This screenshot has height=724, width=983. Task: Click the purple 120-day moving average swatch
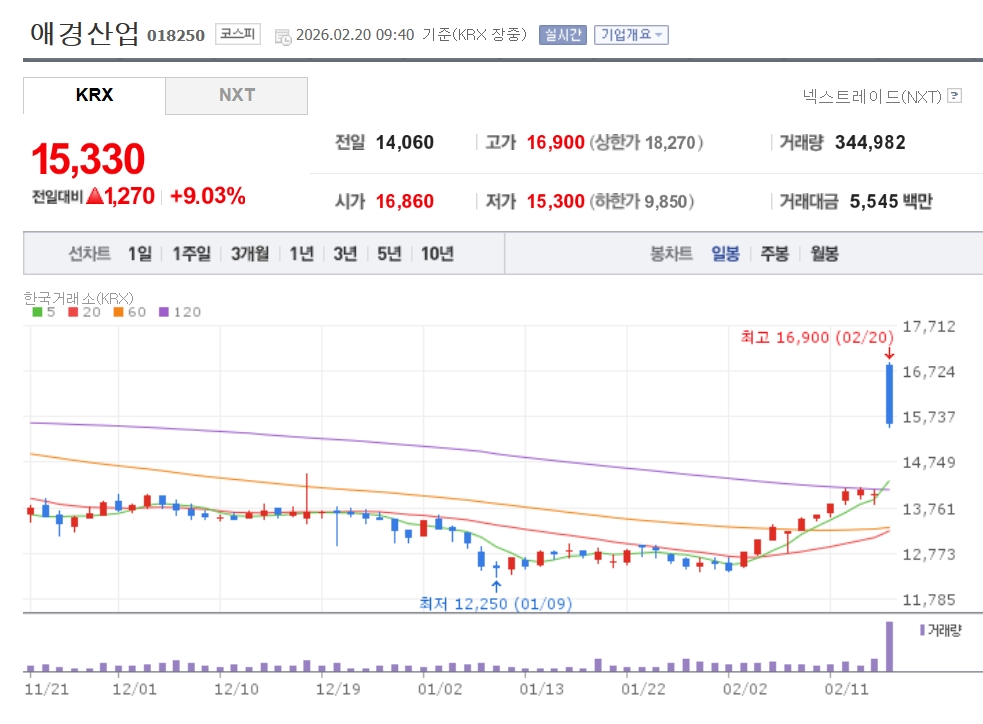(164, 312)
